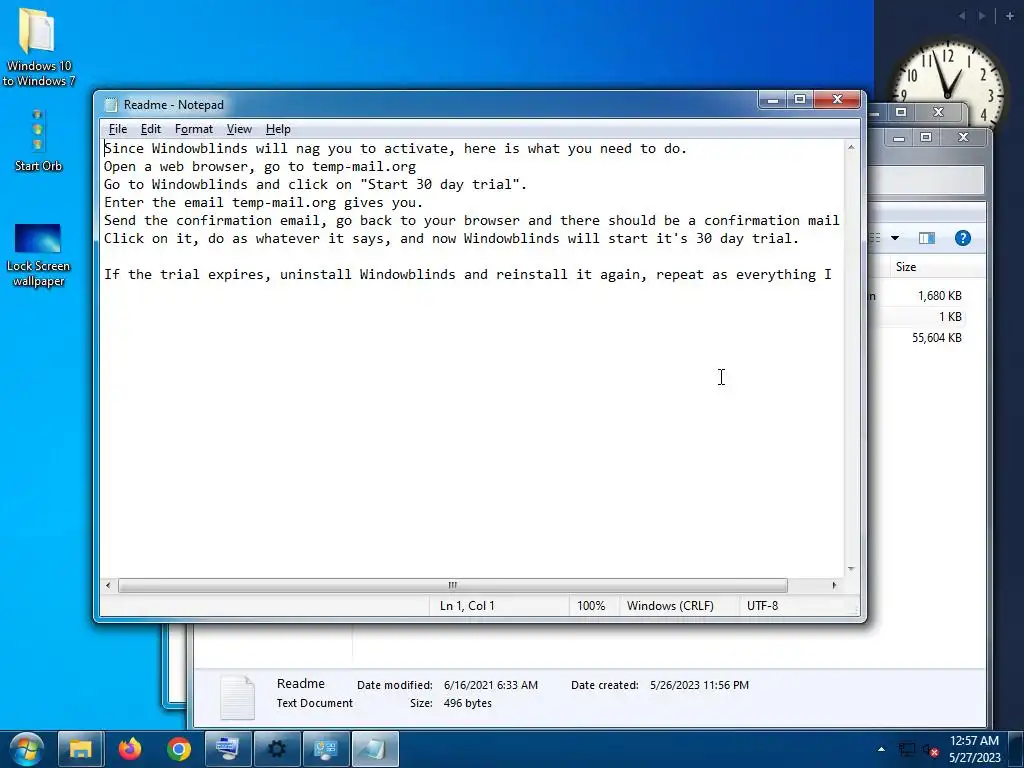Click the Notepad horizontal scrollbar thumb
Screen dimensions: 1024x768
pos(453,585)
